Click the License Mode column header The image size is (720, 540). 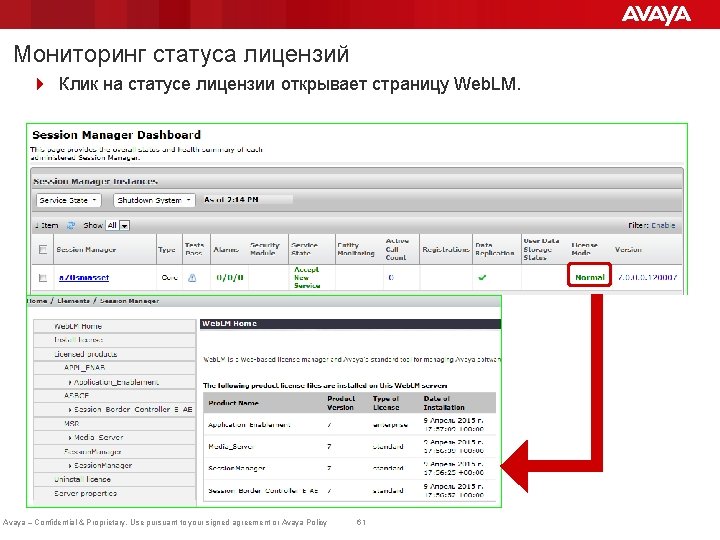point(584,249)
